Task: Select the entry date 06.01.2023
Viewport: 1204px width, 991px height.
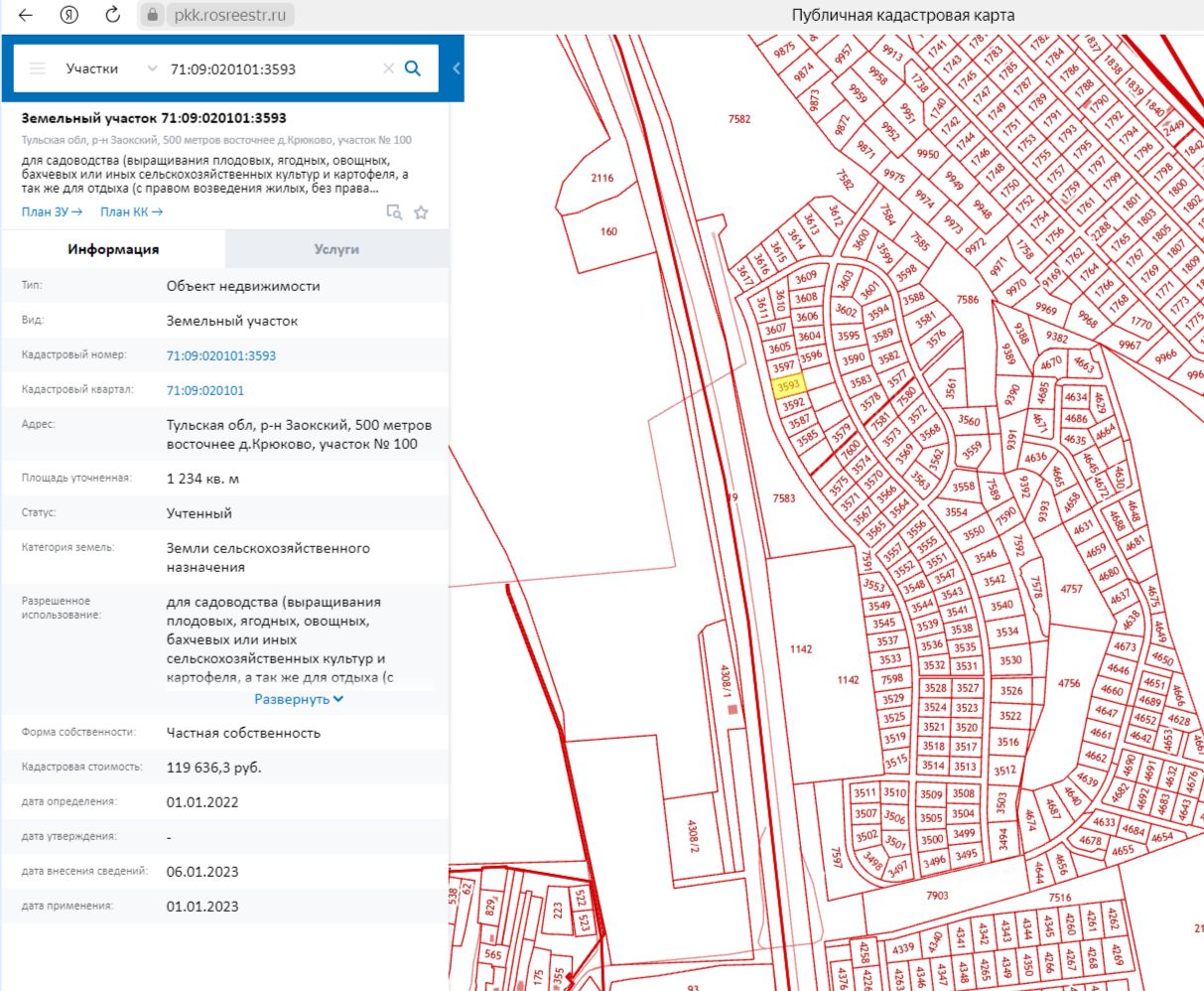Action: (x=202, y=872)
